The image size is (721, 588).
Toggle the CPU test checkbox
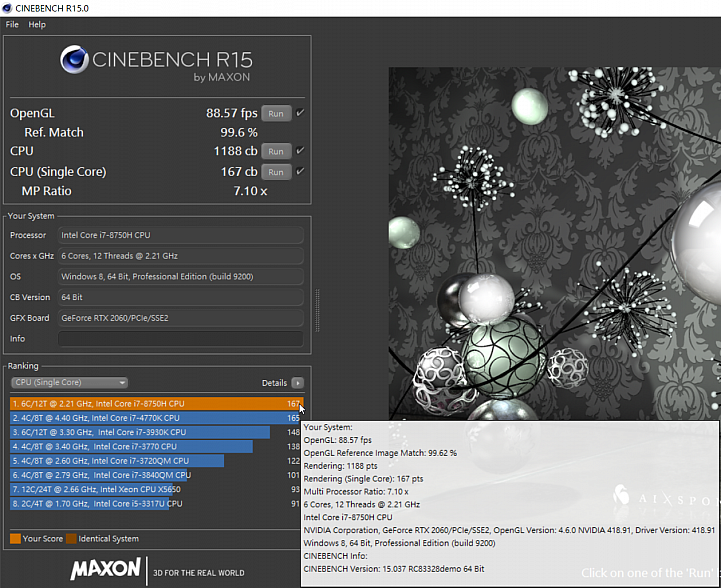coord(300,150)
